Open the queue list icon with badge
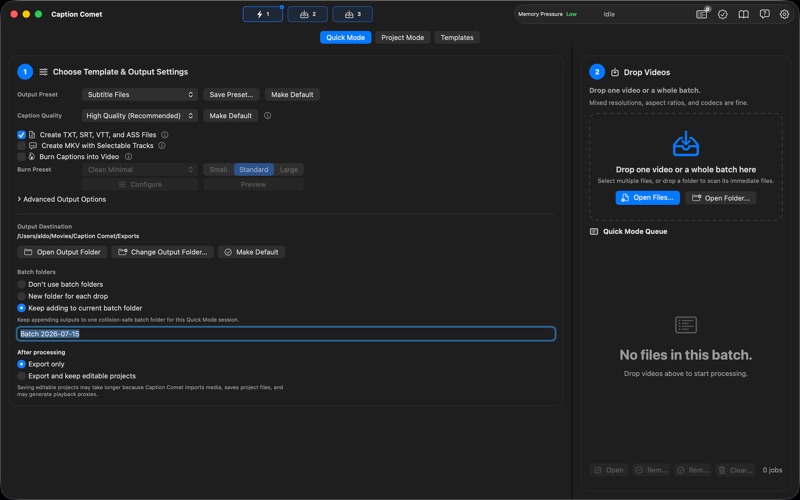Viewport: 800px width, 500px height. (x=702, y=14)
